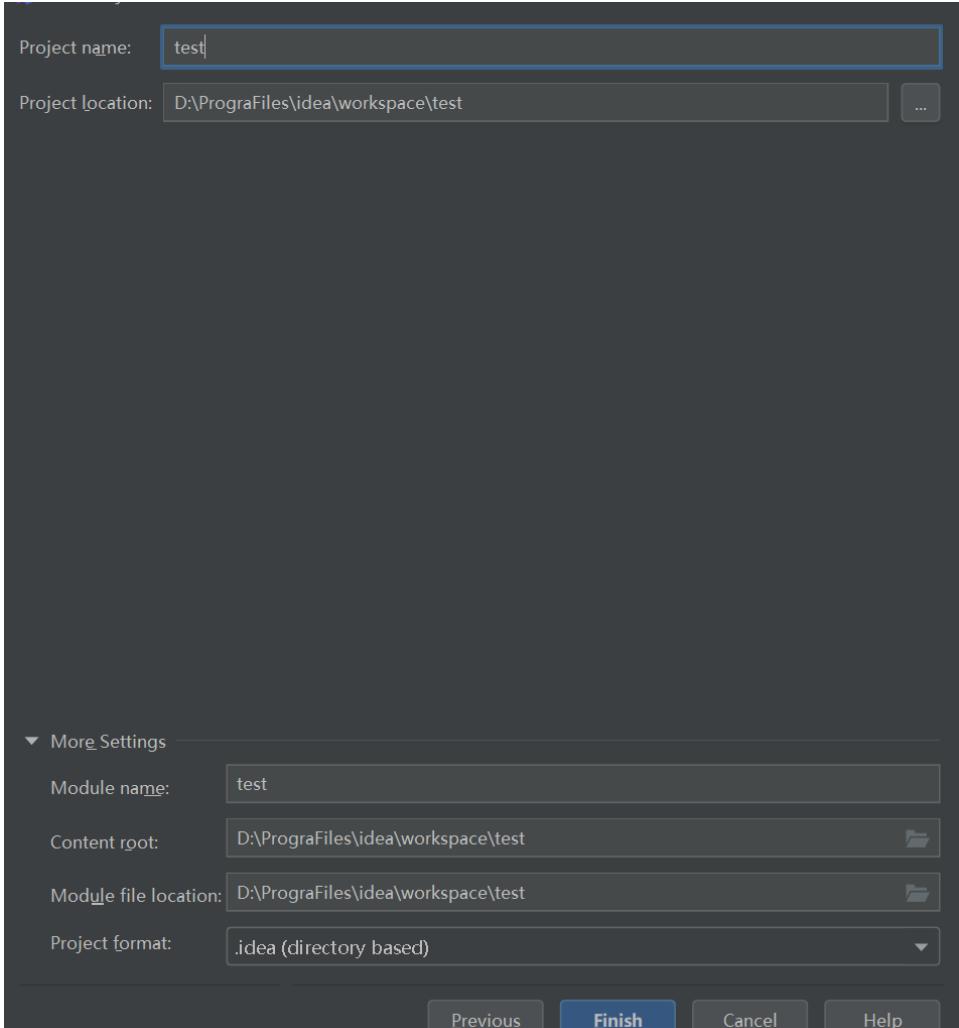This screenshot has height=1028, width=959.
Task: Click the Project format dropdown arrow
Action: [921, 946]
